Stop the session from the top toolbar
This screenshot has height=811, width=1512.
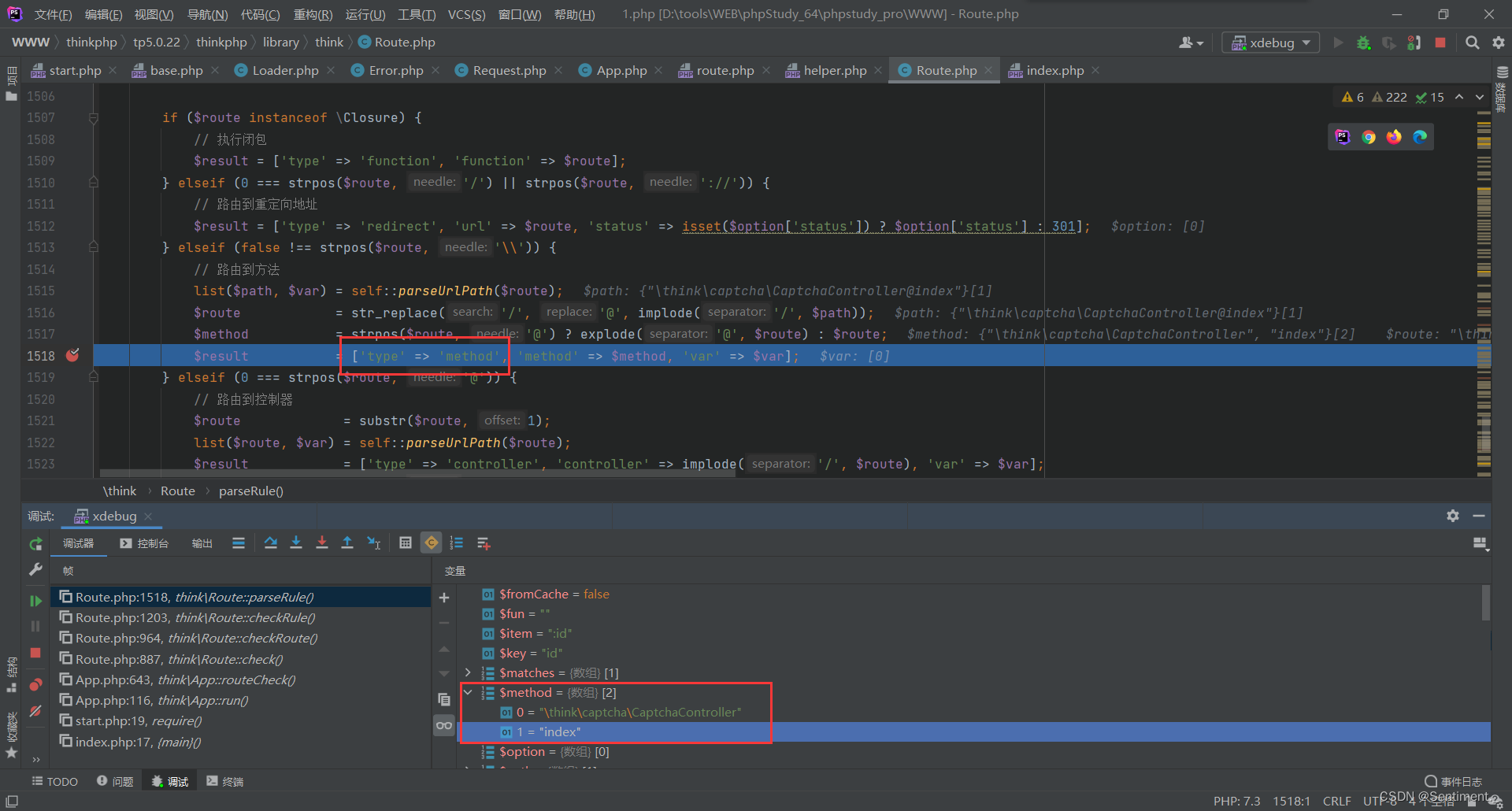pos(1440,43)
